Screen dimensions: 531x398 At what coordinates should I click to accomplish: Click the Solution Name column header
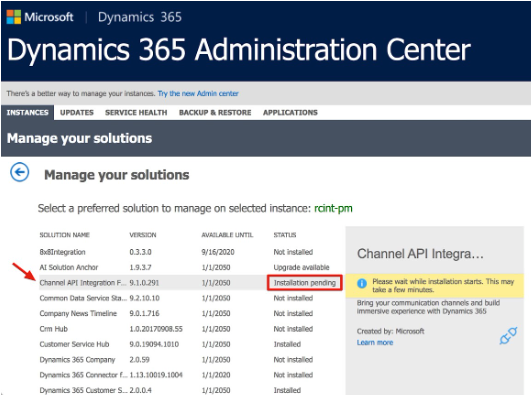coord(64,235)
